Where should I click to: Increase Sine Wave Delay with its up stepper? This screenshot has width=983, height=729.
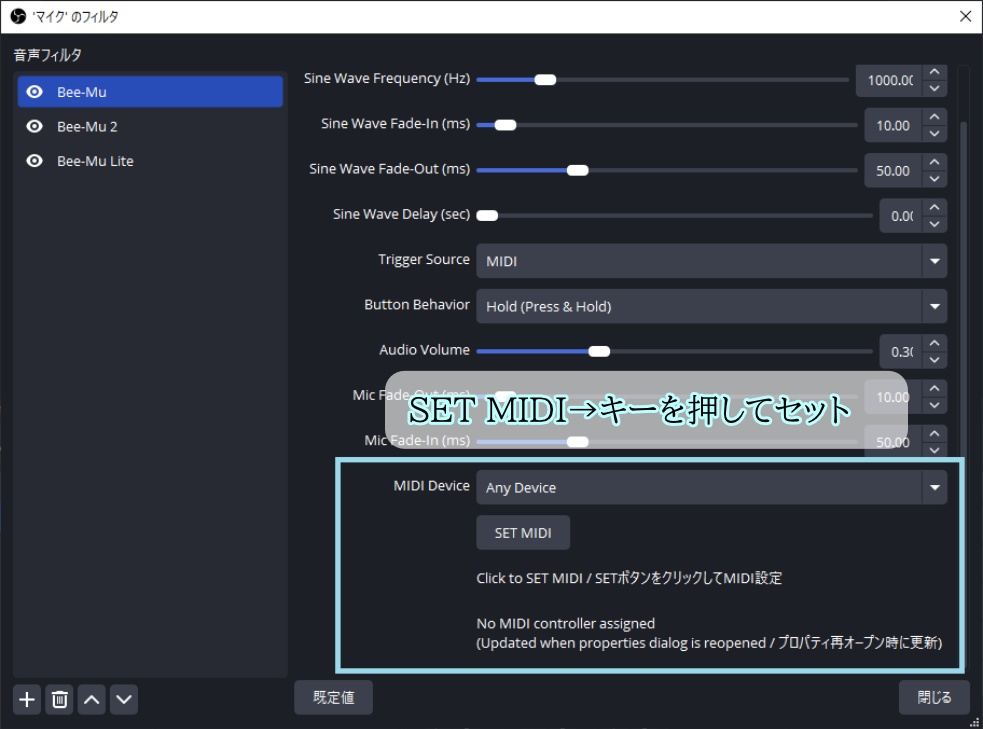point(934,208)
